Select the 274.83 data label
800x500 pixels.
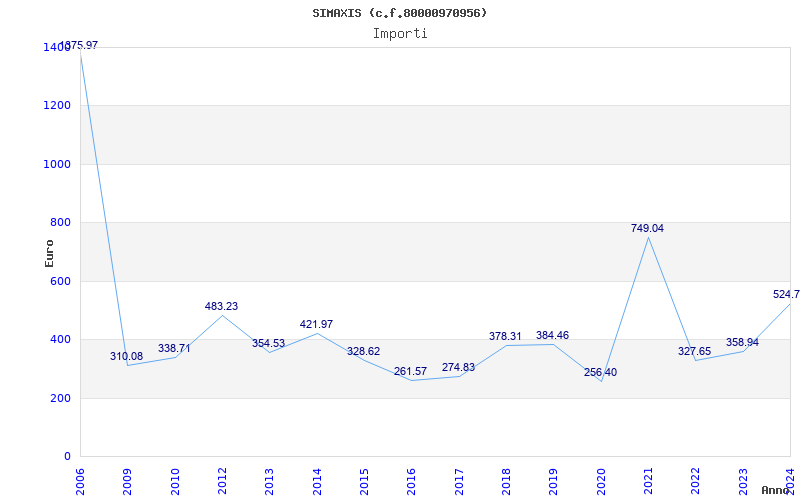point(458,367)
